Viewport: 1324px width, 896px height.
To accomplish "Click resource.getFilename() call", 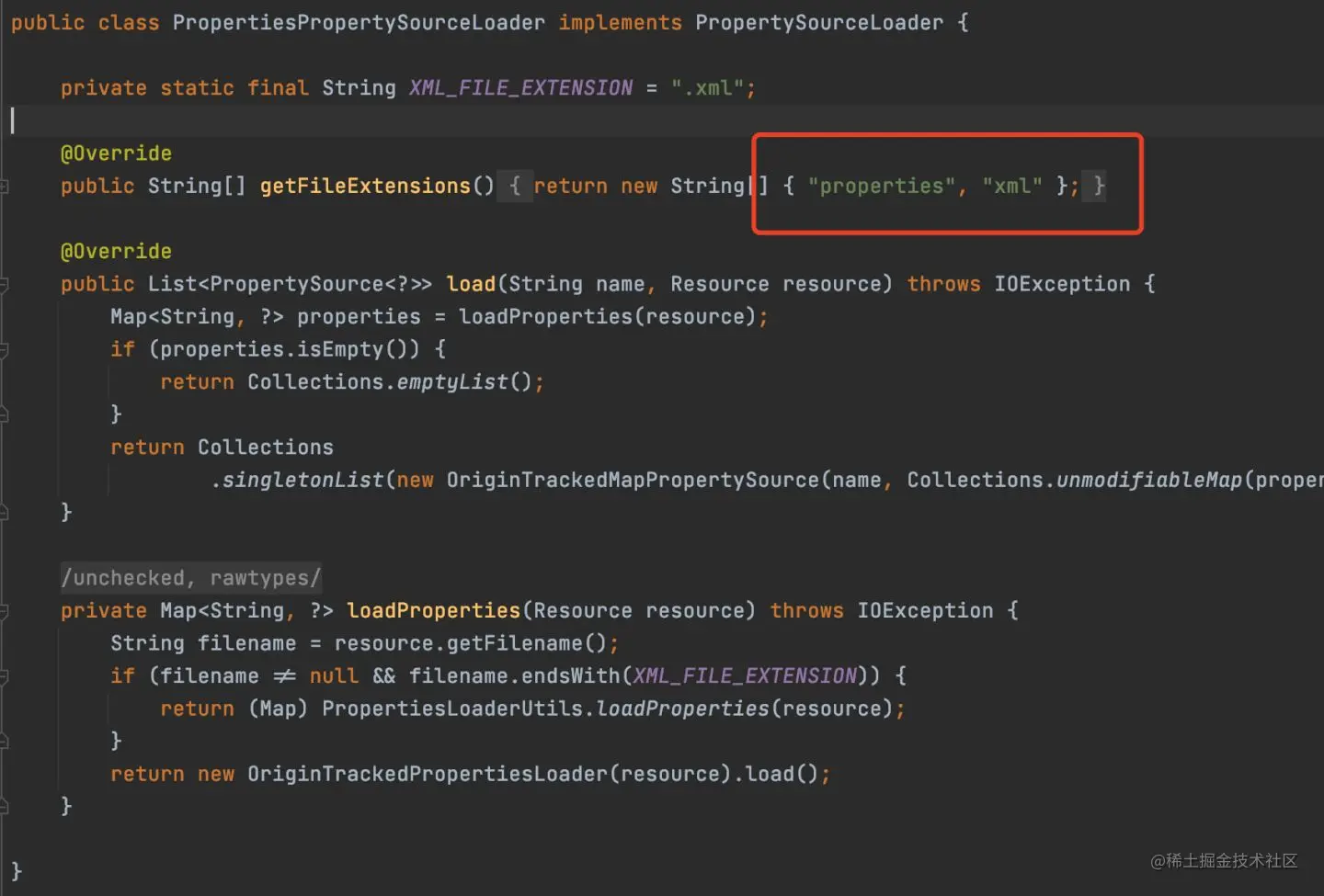I will [x=471, y=643].
